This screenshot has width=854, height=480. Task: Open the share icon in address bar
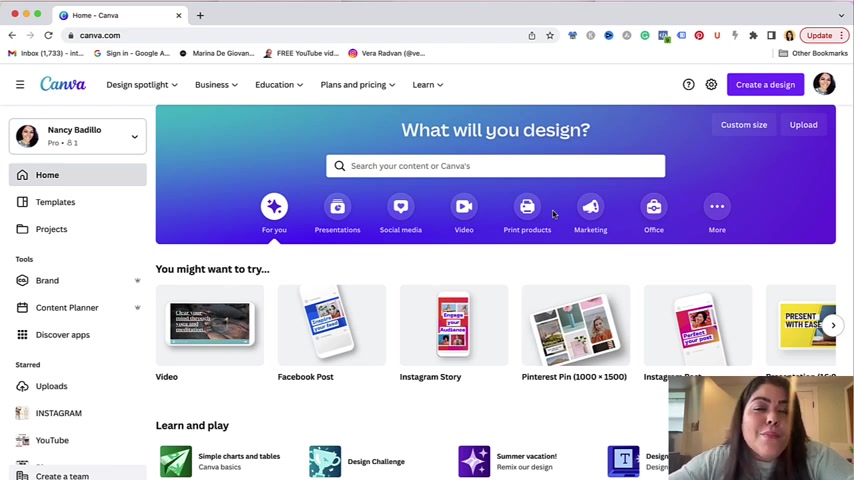click(x=532, y=35)
